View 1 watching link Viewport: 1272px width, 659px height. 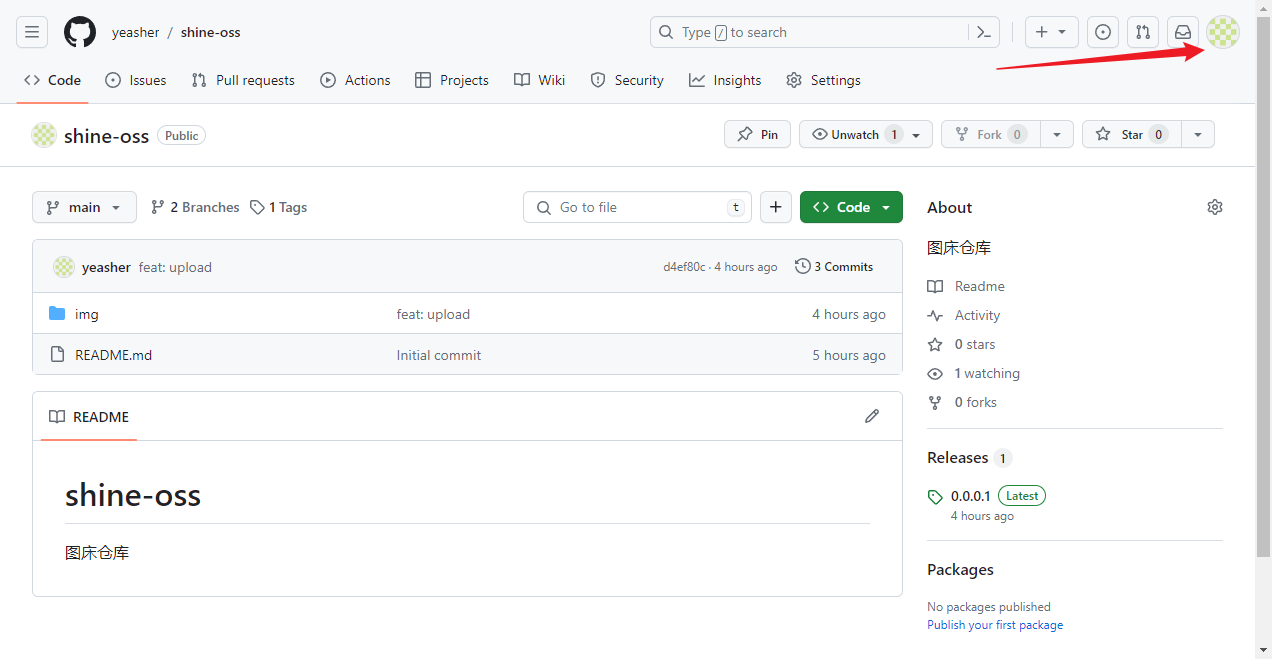point(974,373)
